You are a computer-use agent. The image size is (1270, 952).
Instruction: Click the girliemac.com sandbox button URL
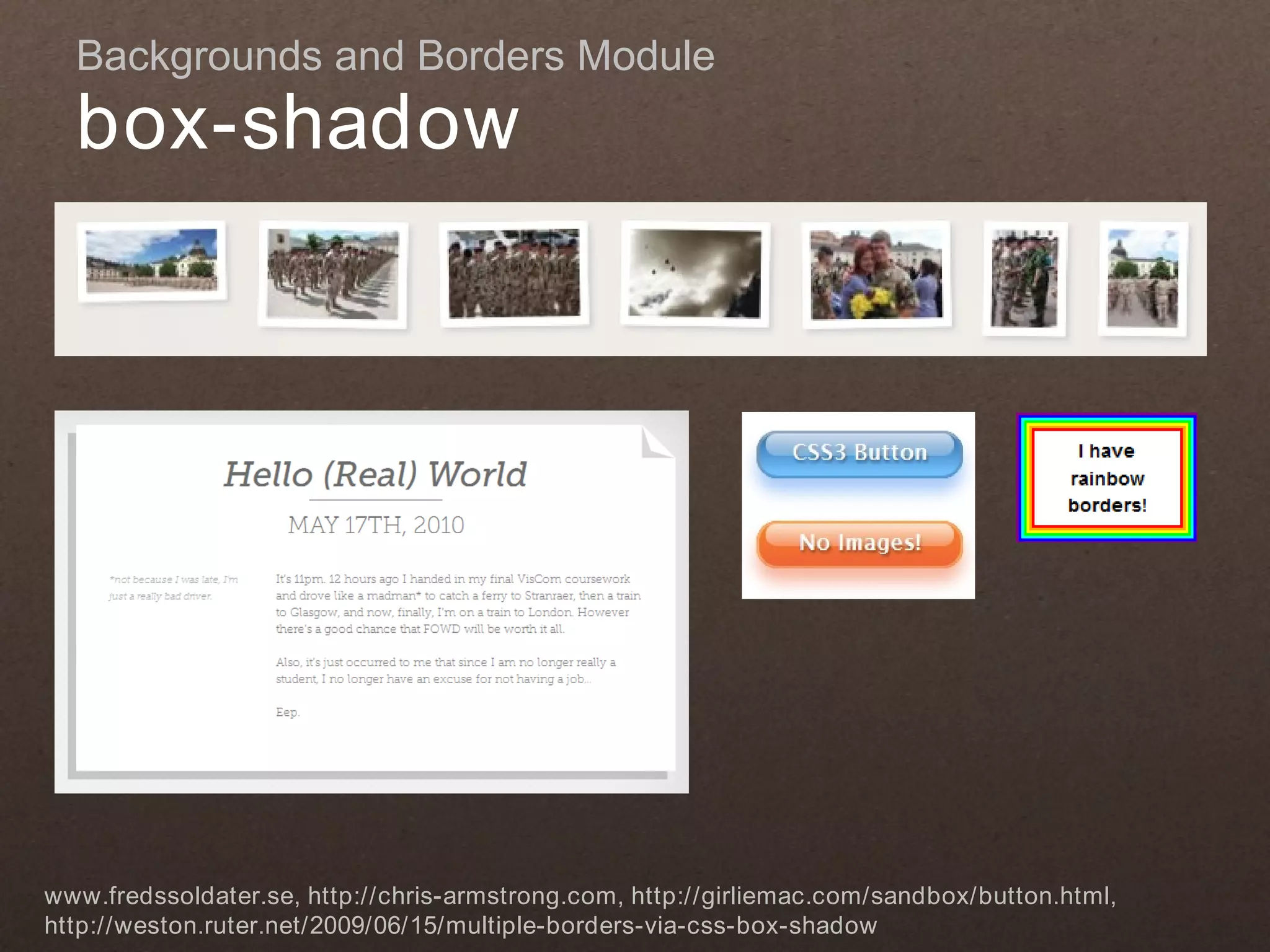871,896
